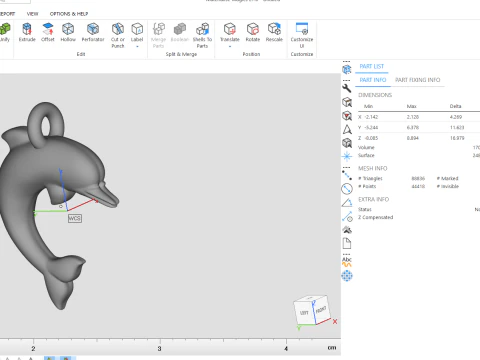The image size is (480, 360).
Task: Open the Hollow tool
Action: click(68, 32)
